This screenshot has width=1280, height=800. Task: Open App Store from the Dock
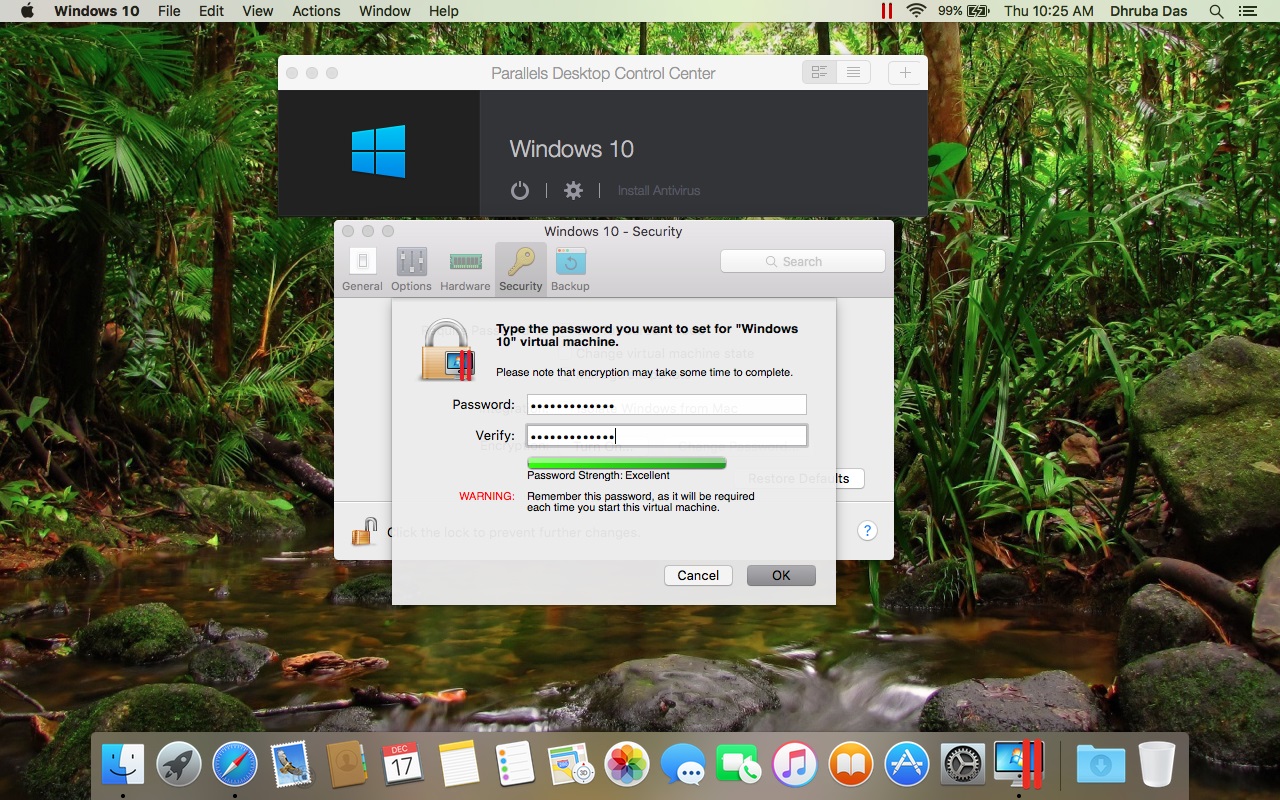click(907, 765)
